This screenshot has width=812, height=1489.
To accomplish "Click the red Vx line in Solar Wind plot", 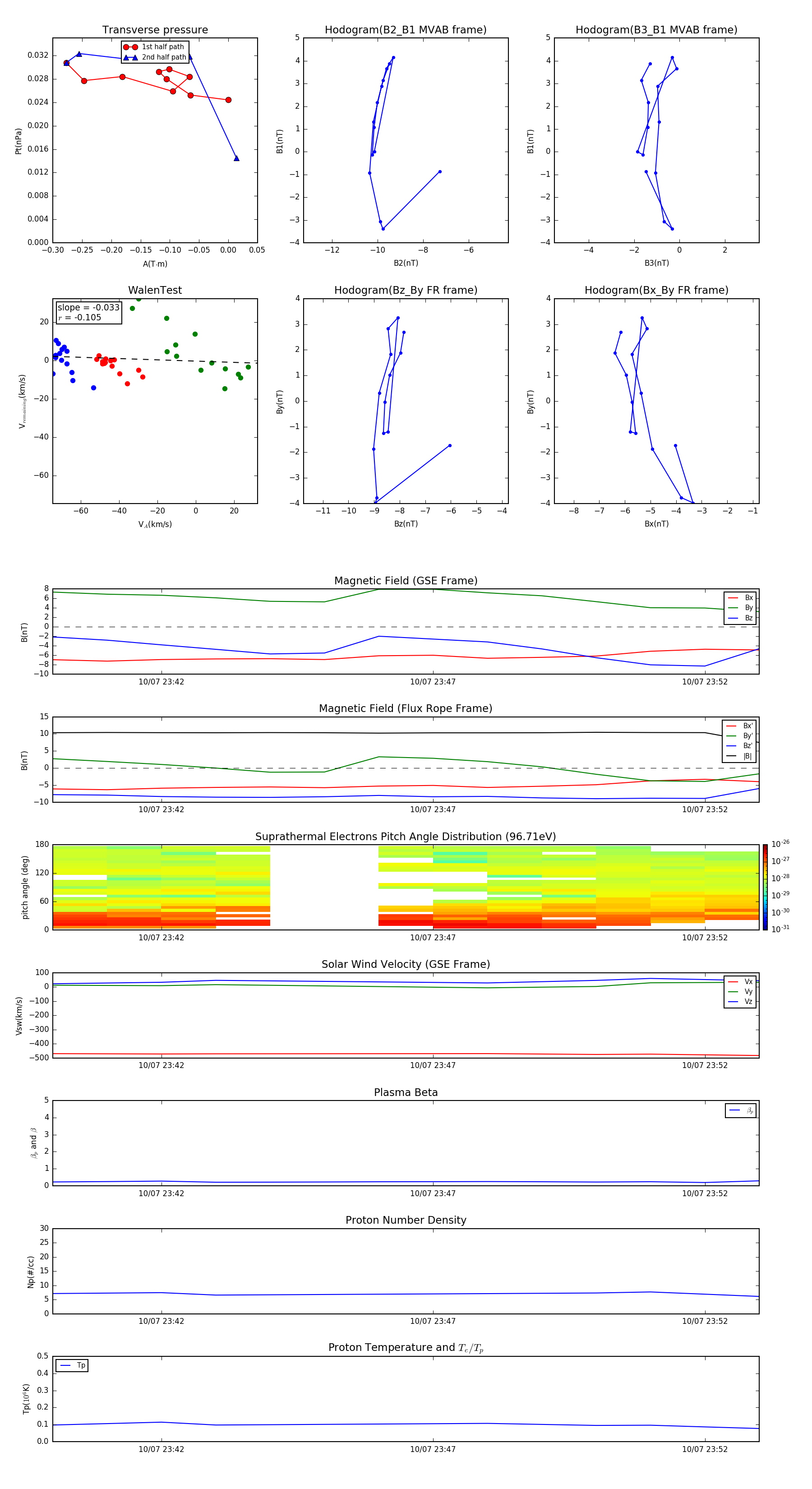I will coord(406,1054).
